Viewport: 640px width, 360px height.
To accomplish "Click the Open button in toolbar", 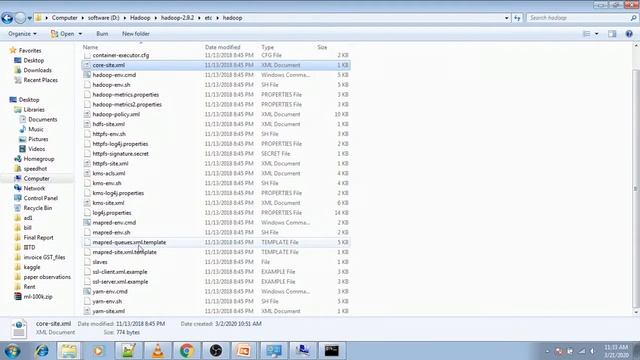I will (63, 34).
